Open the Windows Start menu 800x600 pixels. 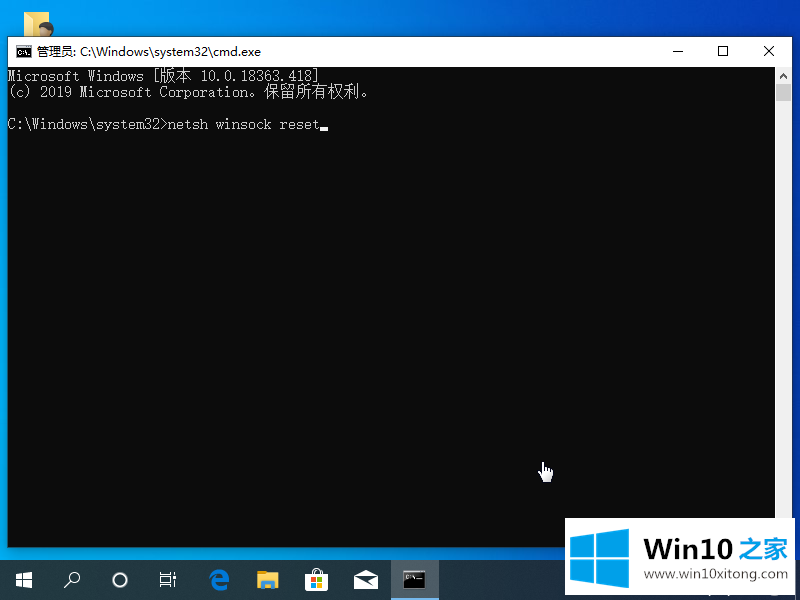(x=23, y=579)
